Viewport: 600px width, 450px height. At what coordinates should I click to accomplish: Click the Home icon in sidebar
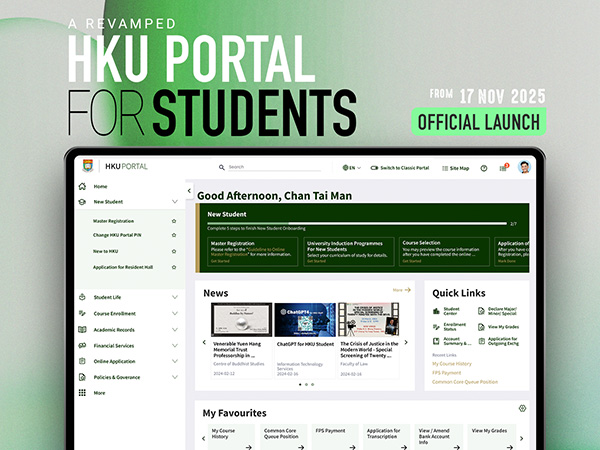coord(82,186)
